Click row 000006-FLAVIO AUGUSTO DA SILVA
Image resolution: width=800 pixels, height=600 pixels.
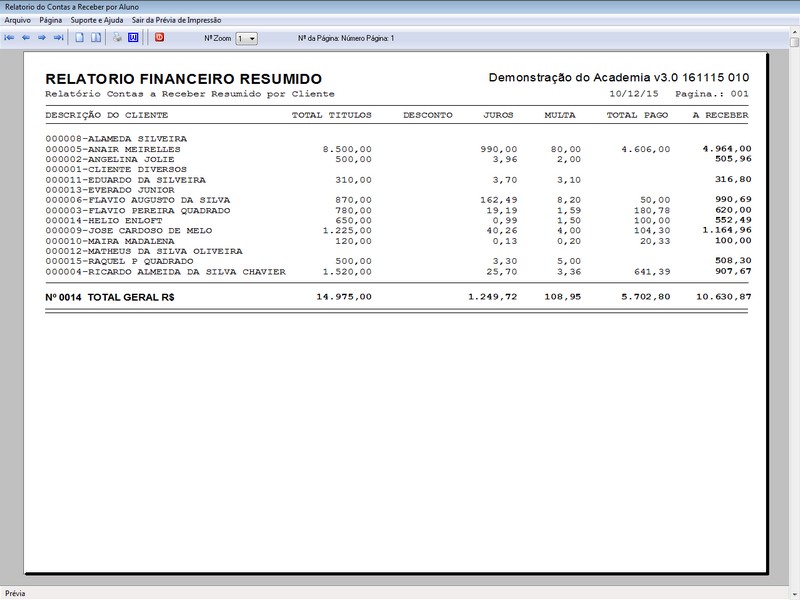pos(398,200)
